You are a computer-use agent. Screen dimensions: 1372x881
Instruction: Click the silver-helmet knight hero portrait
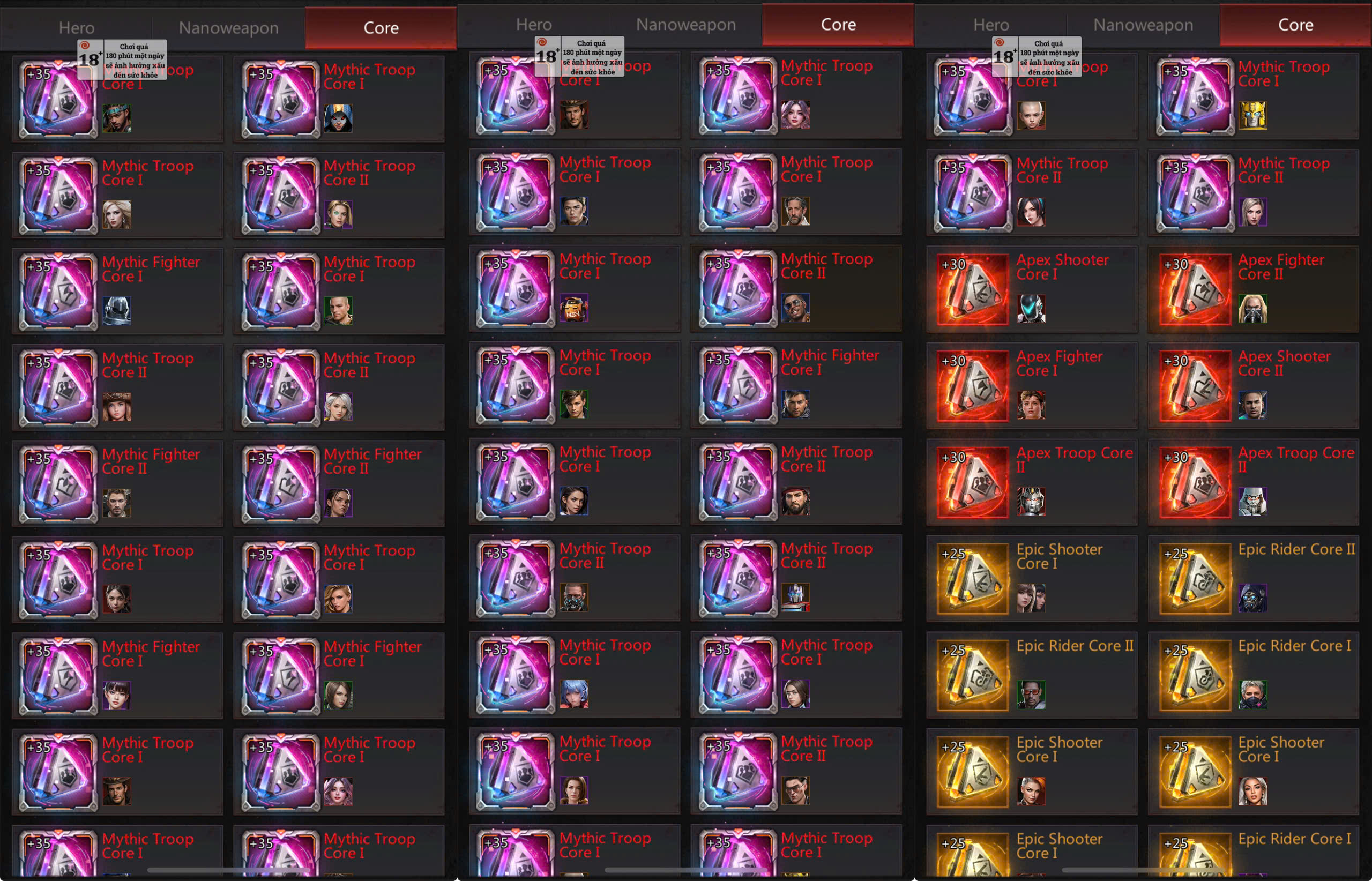(x=117, y=311)
